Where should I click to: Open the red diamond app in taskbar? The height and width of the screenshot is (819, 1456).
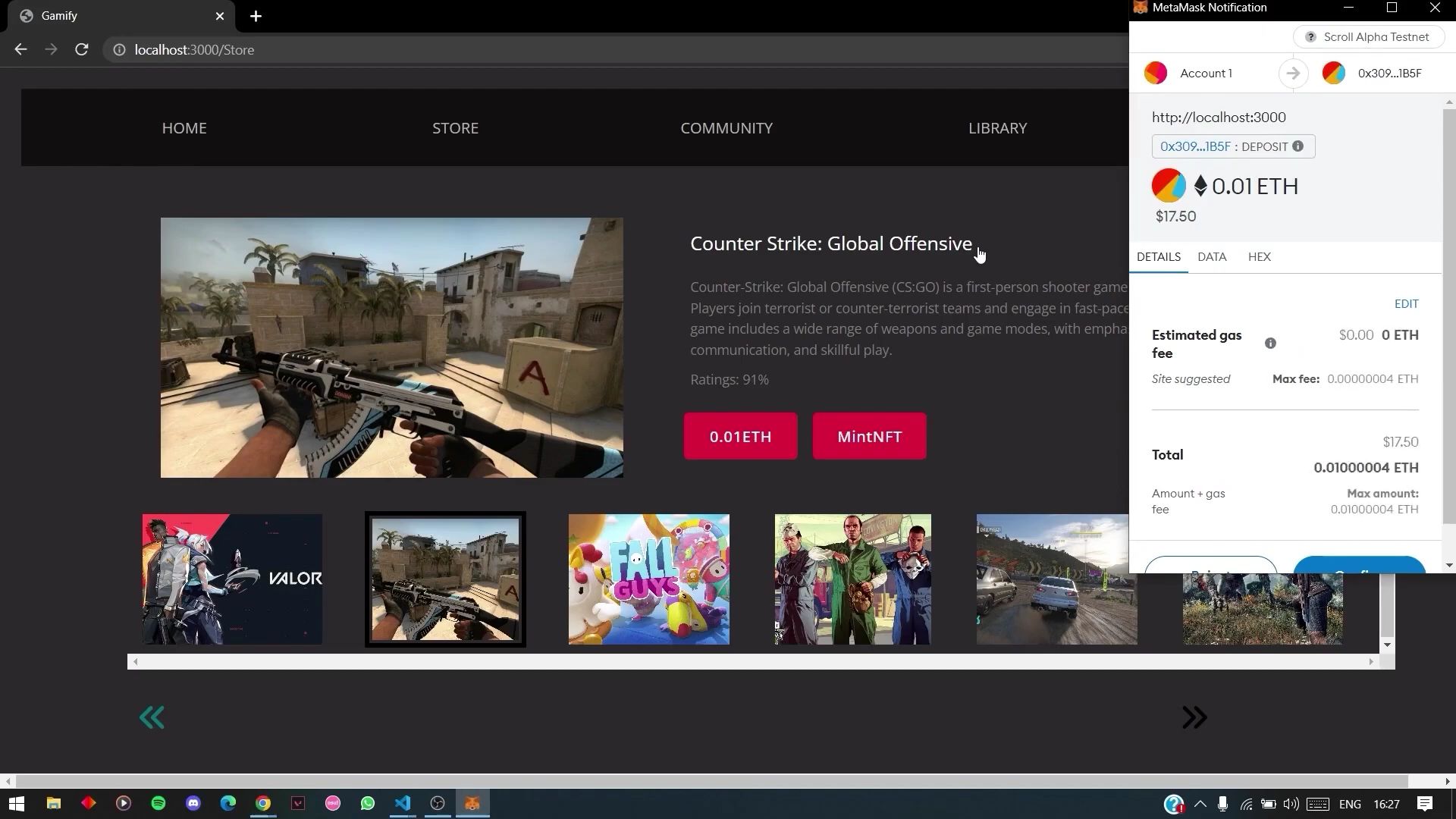click(x=89, y=804)
